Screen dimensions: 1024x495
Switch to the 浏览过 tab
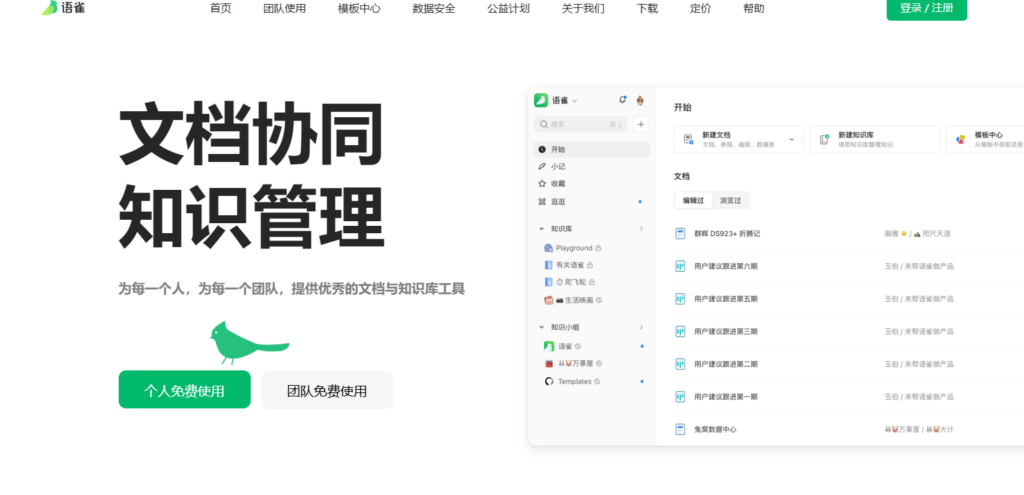pos(730,200)
